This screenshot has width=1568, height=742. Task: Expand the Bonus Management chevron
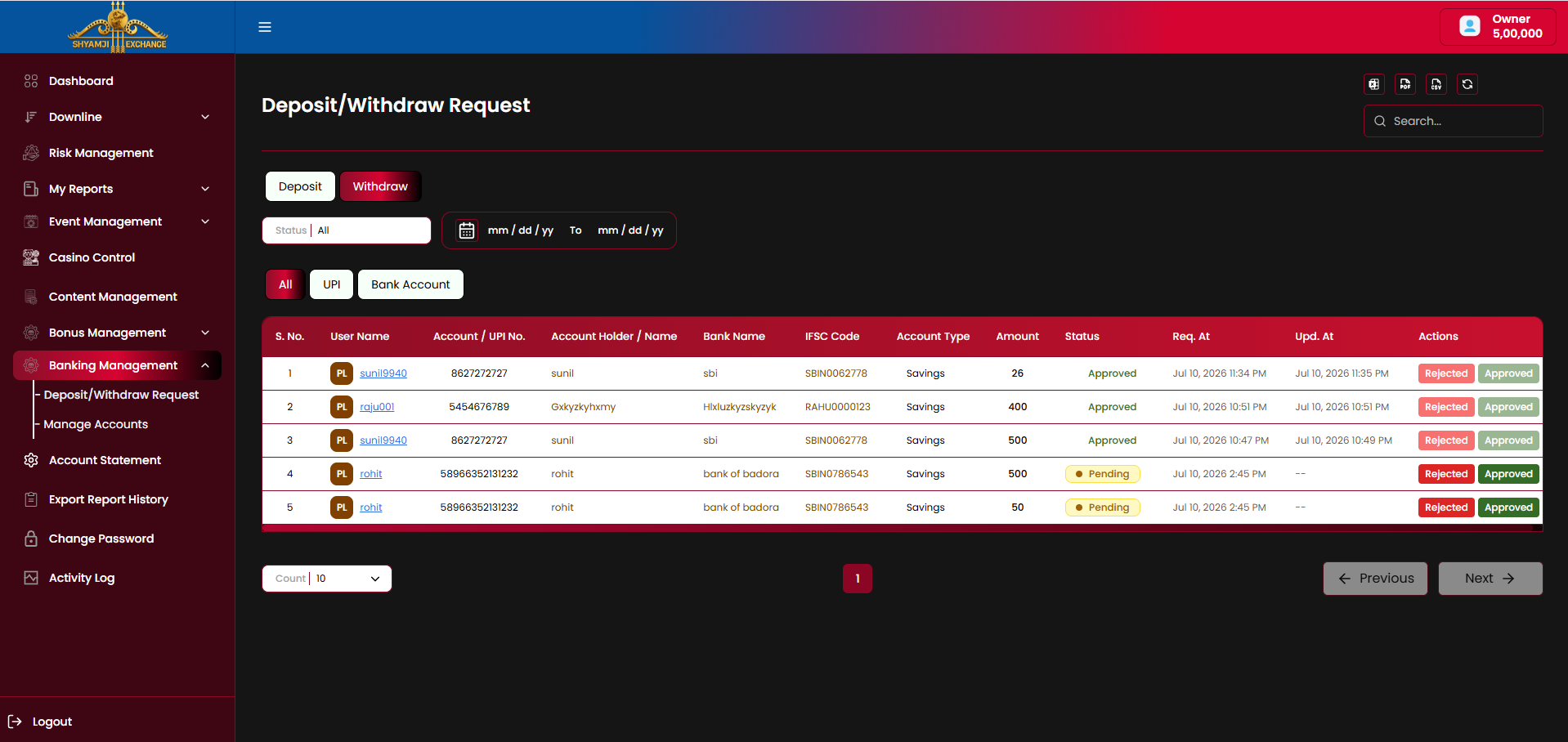[205, 333]
